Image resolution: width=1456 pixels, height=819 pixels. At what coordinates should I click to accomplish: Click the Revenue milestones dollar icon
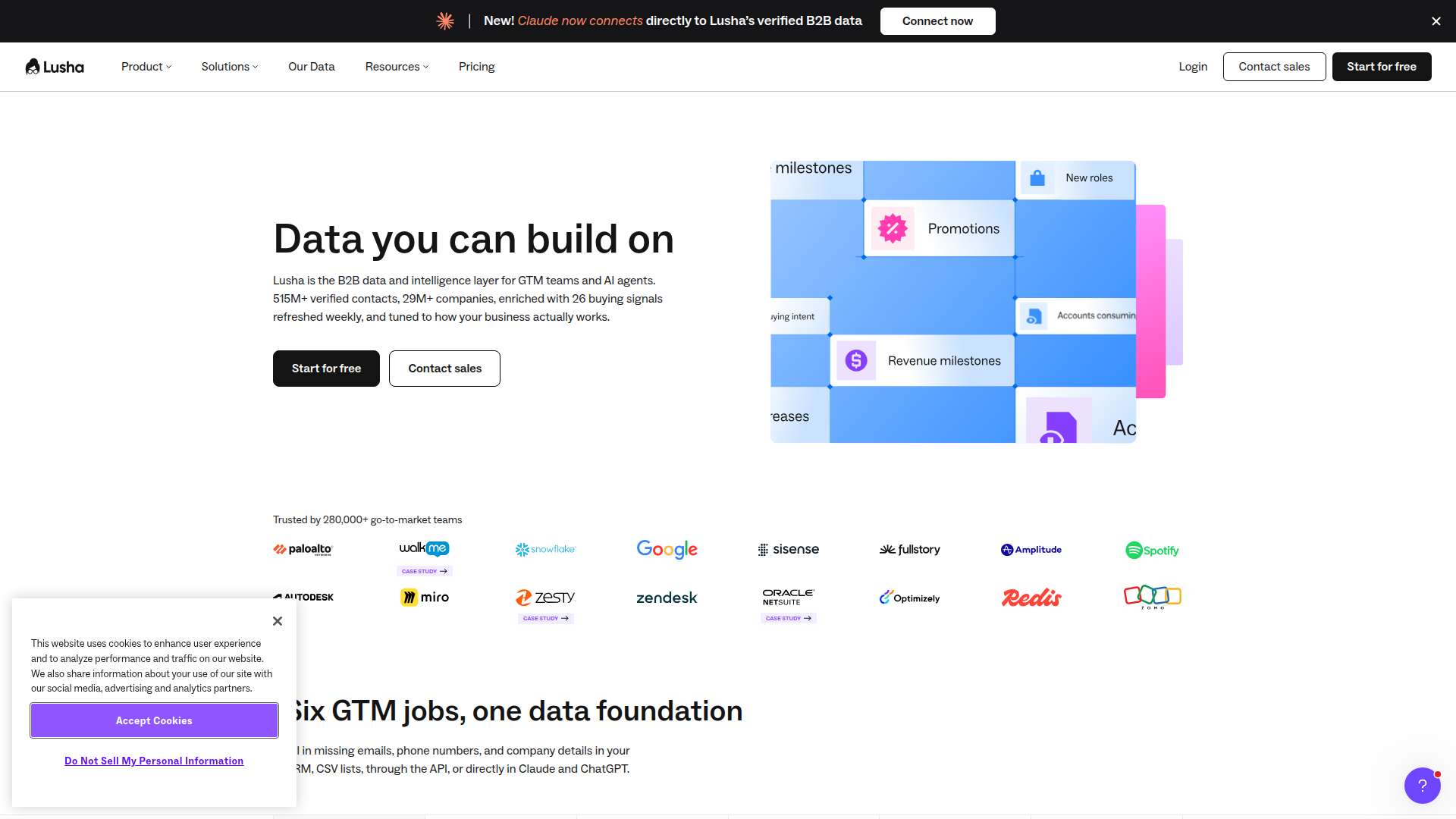tap(856, 360)
